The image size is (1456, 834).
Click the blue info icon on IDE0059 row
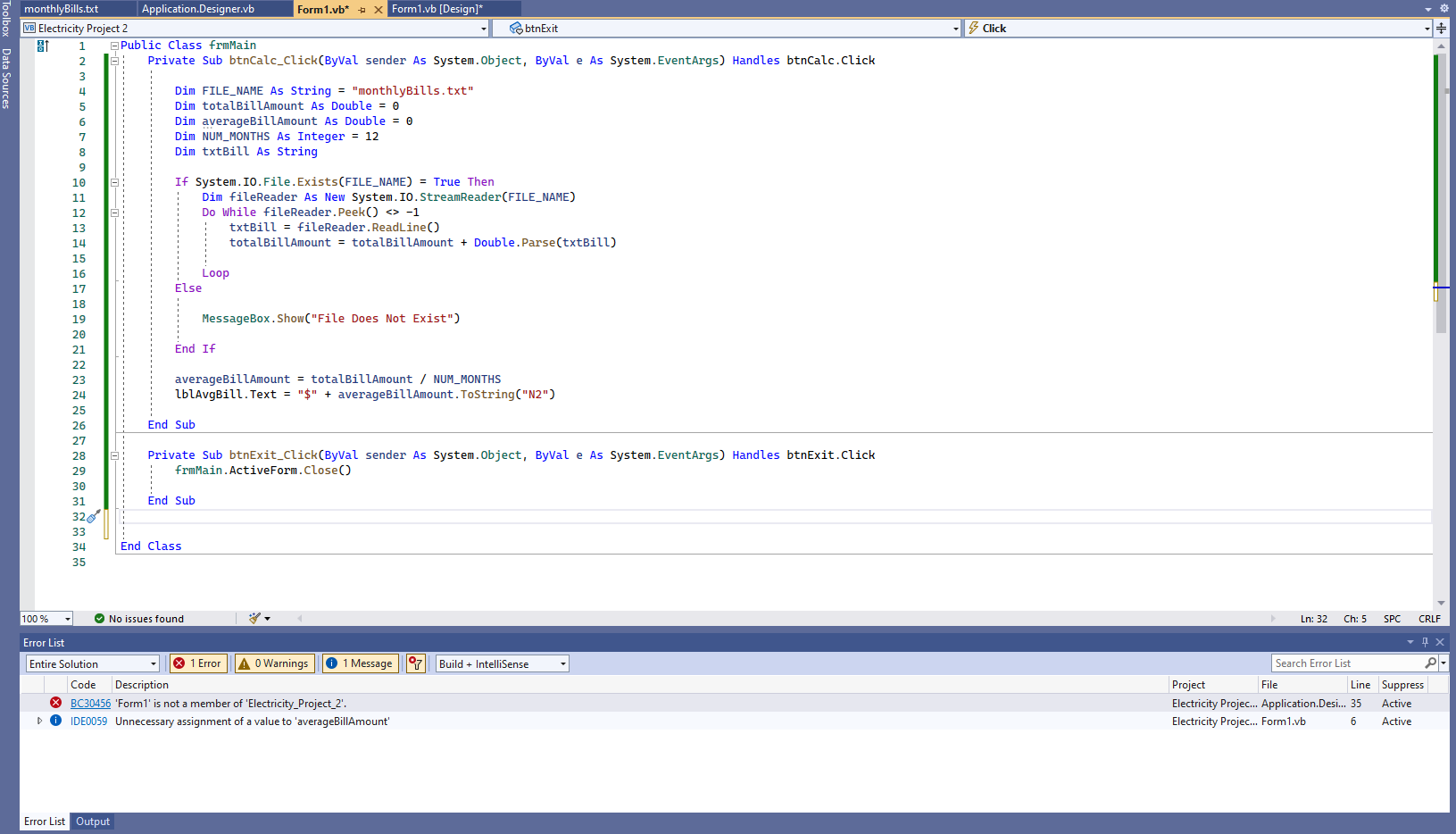point(55,721)
